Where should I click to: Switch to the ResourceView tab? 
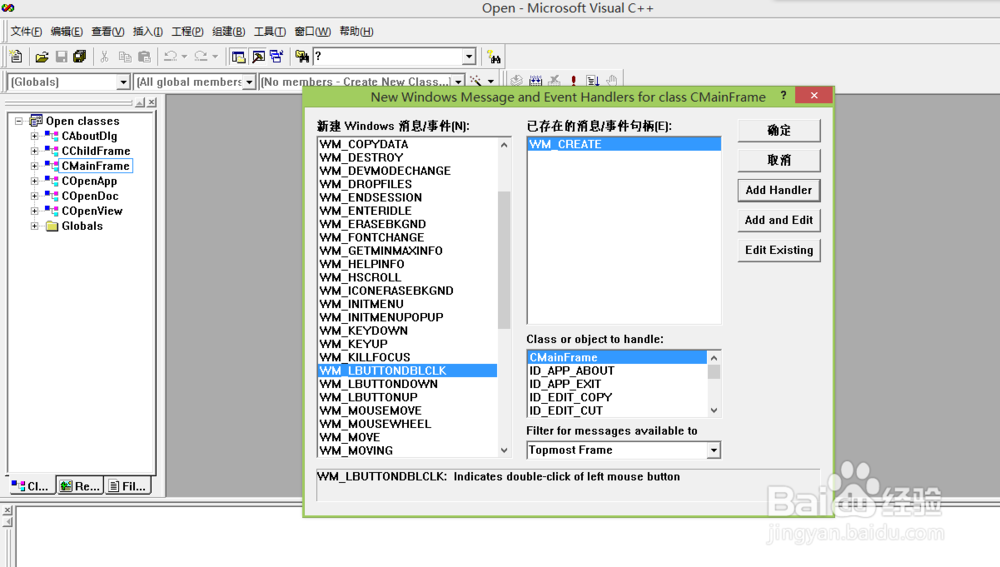[80, 486]
